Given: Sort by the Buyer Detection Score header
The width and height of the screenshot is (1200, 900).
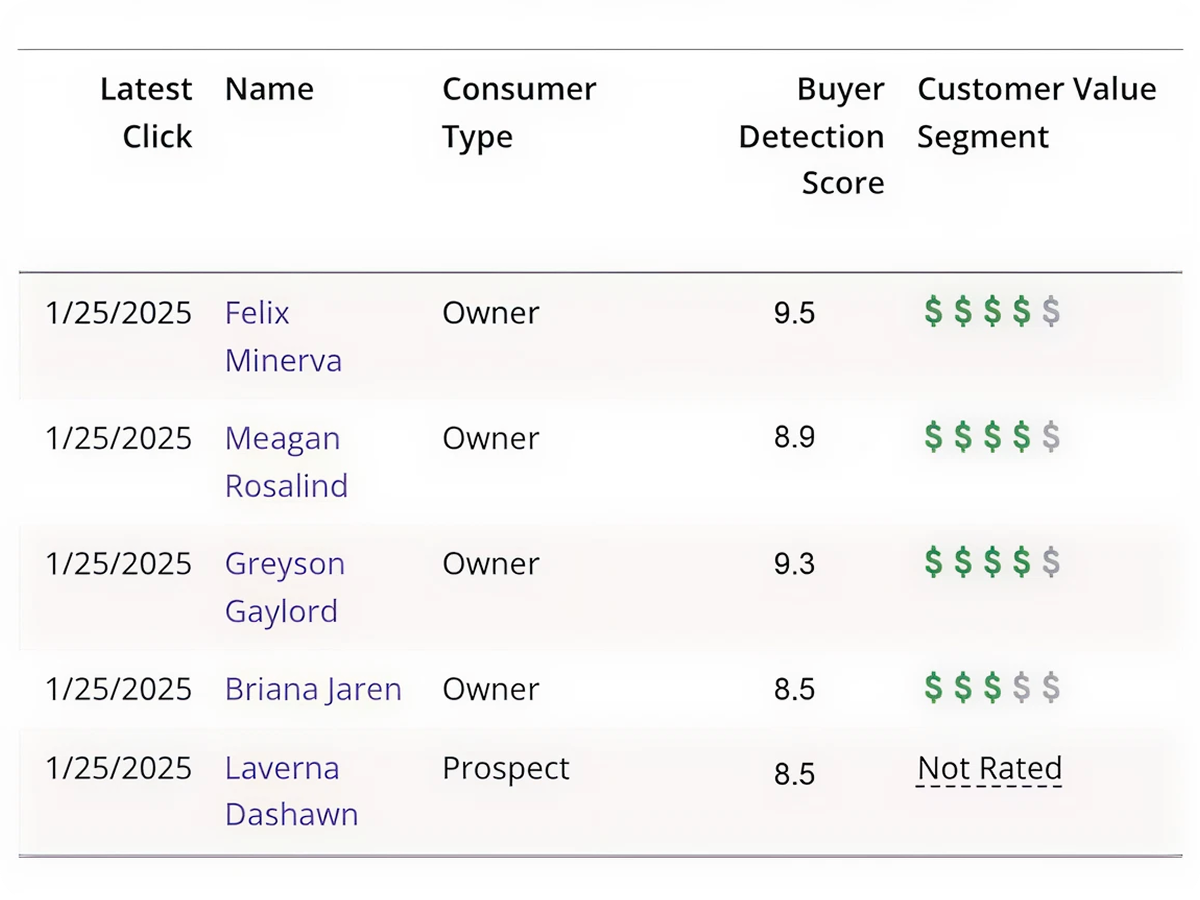Looking at the screenshot, I should point(811,136).
